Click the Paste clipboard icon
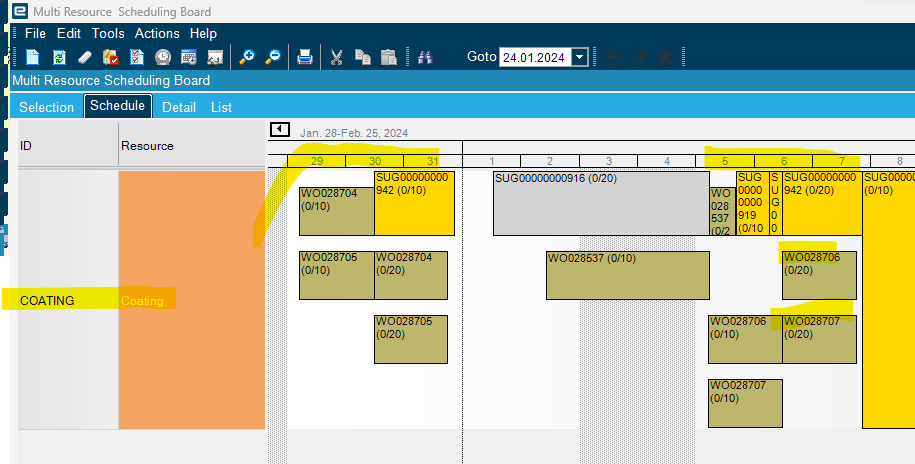Viewport: 915px width, 464px height. 389,57
